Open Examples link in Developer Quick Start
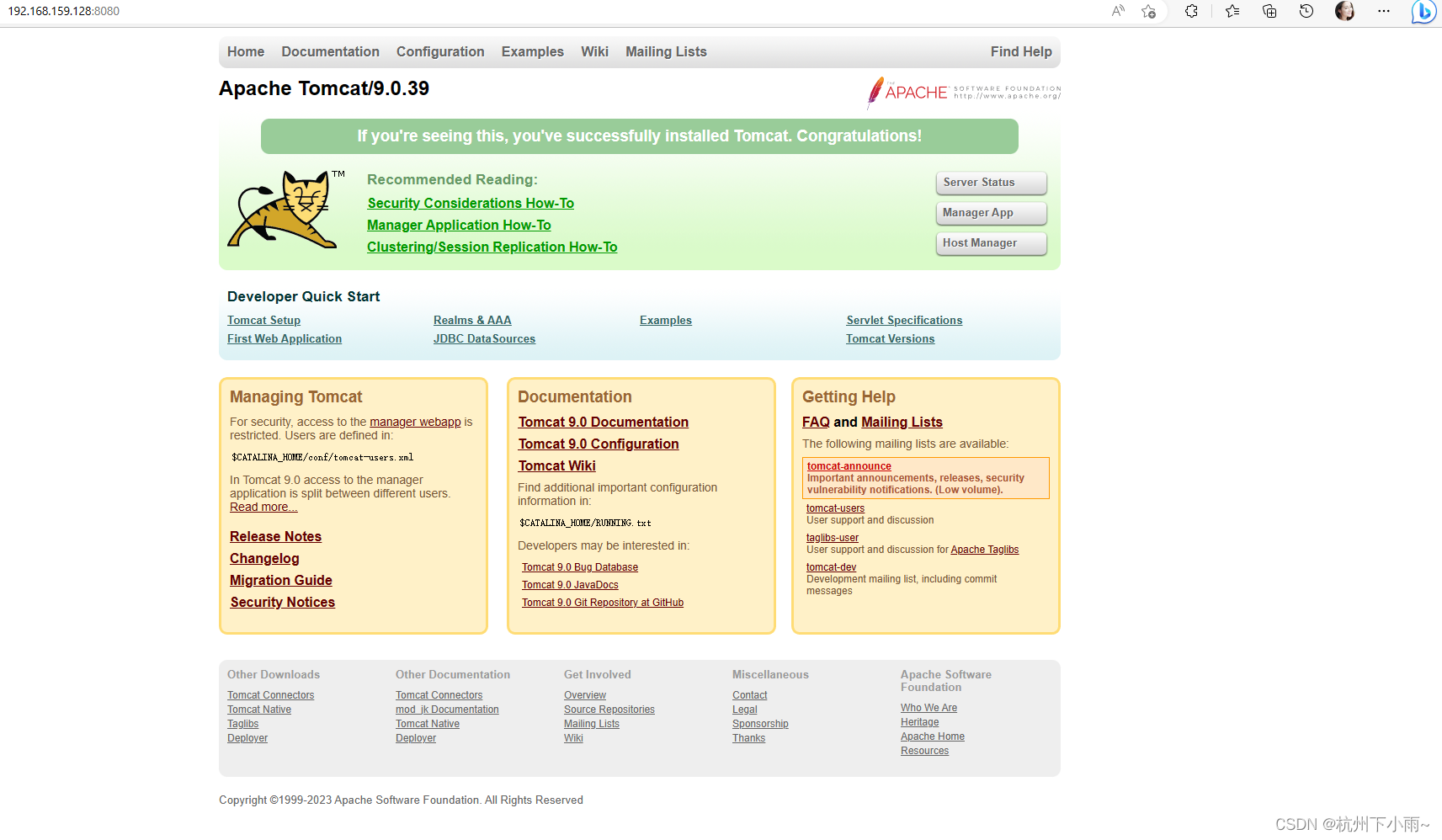 (x=666, y=320)
